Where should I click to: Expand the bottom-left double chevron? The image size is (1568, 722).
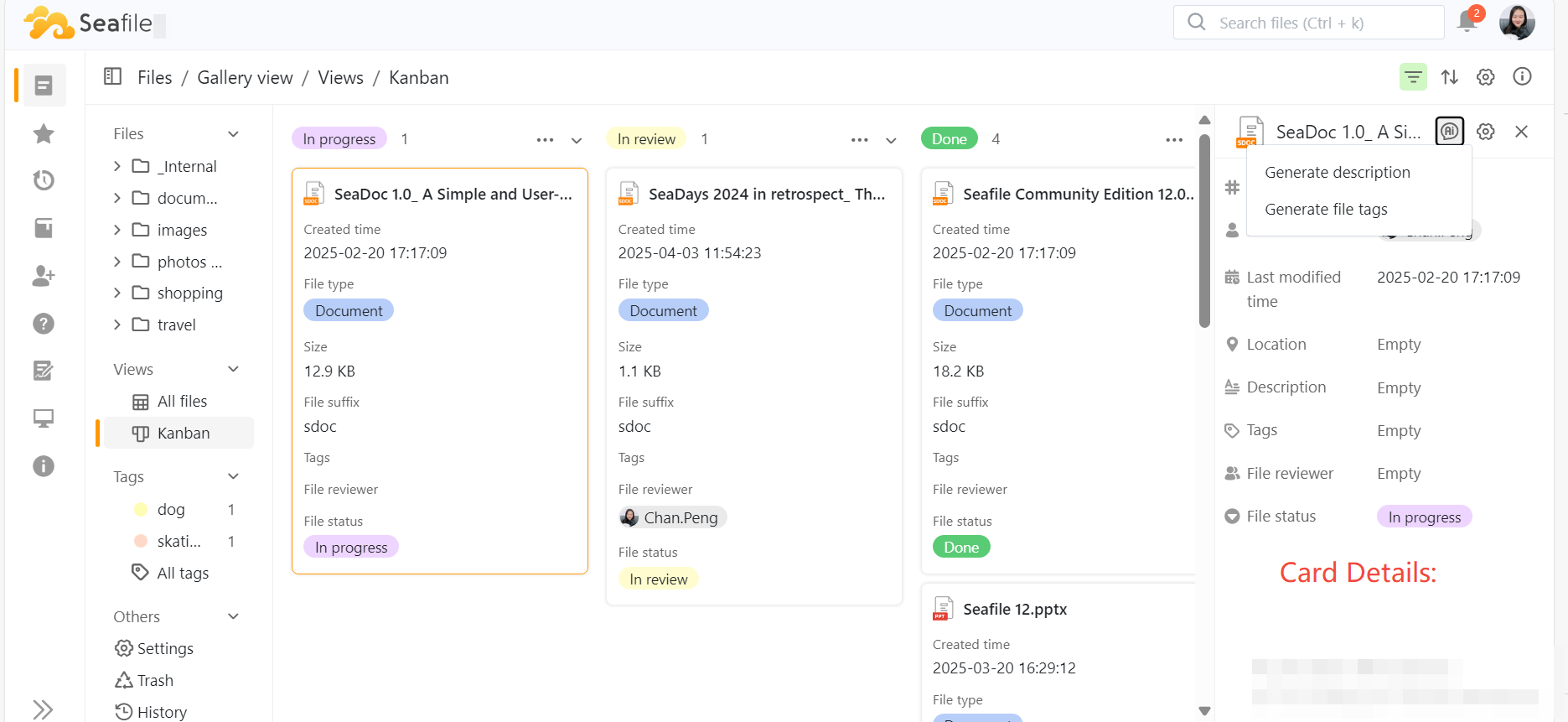[x=43, y=709]
